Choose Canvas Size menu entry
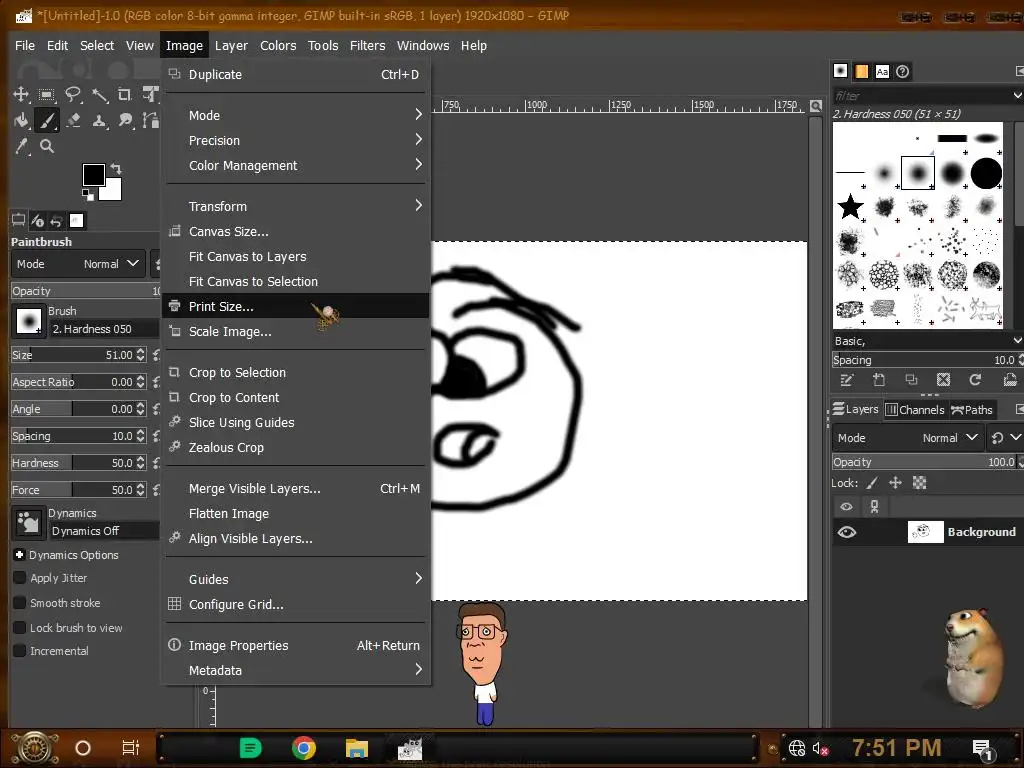The width and height of the screenshot is (1024, 768). (x=295, y=232)
